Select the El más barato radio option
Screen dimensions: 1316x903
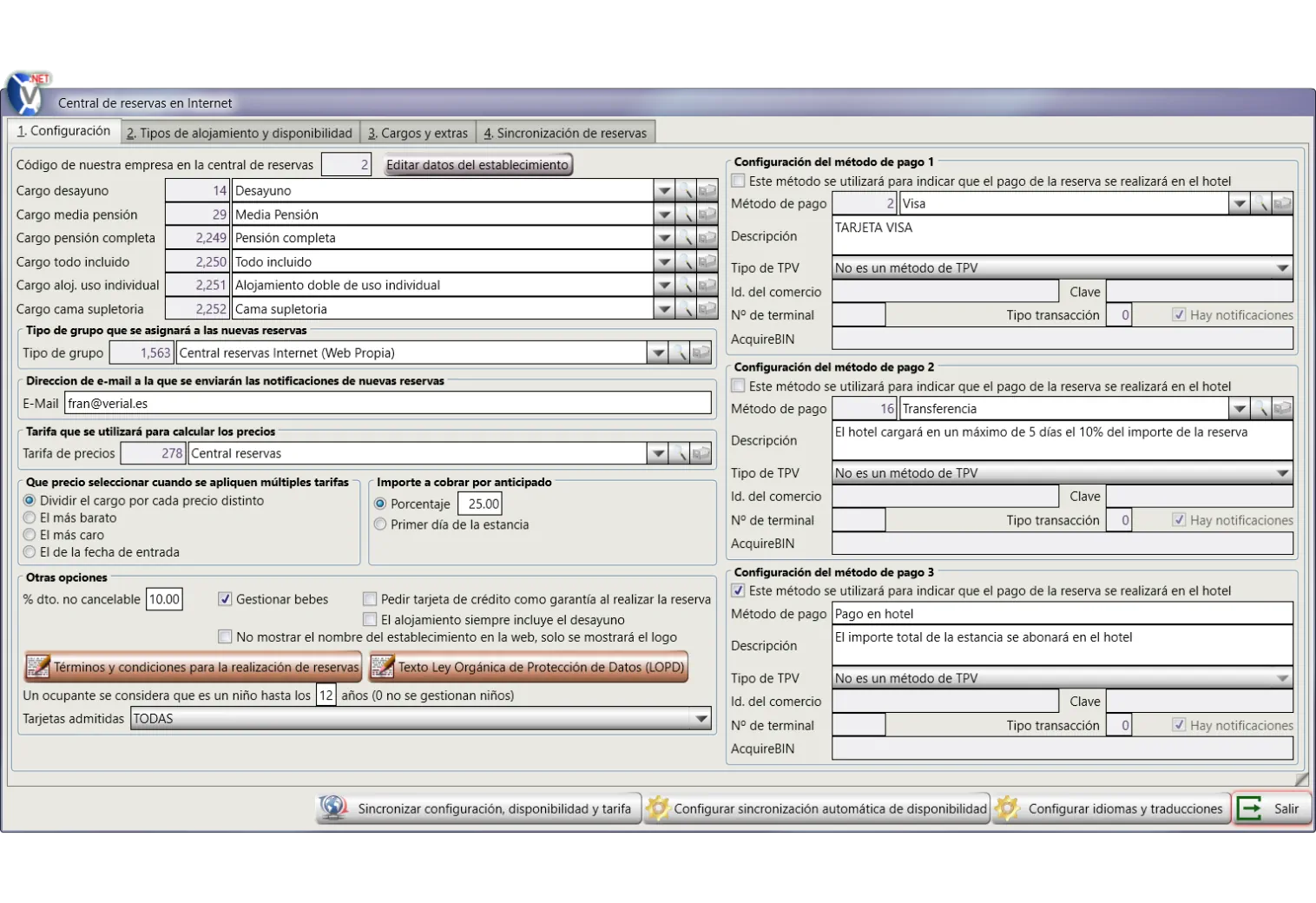point(30,517)
